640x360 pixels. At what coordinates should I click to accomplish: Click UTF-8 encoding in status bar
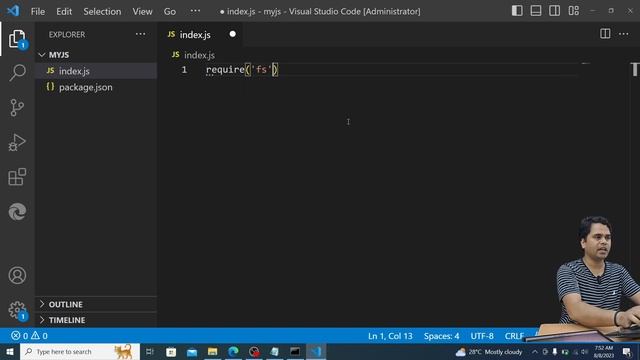click(482, 336)
